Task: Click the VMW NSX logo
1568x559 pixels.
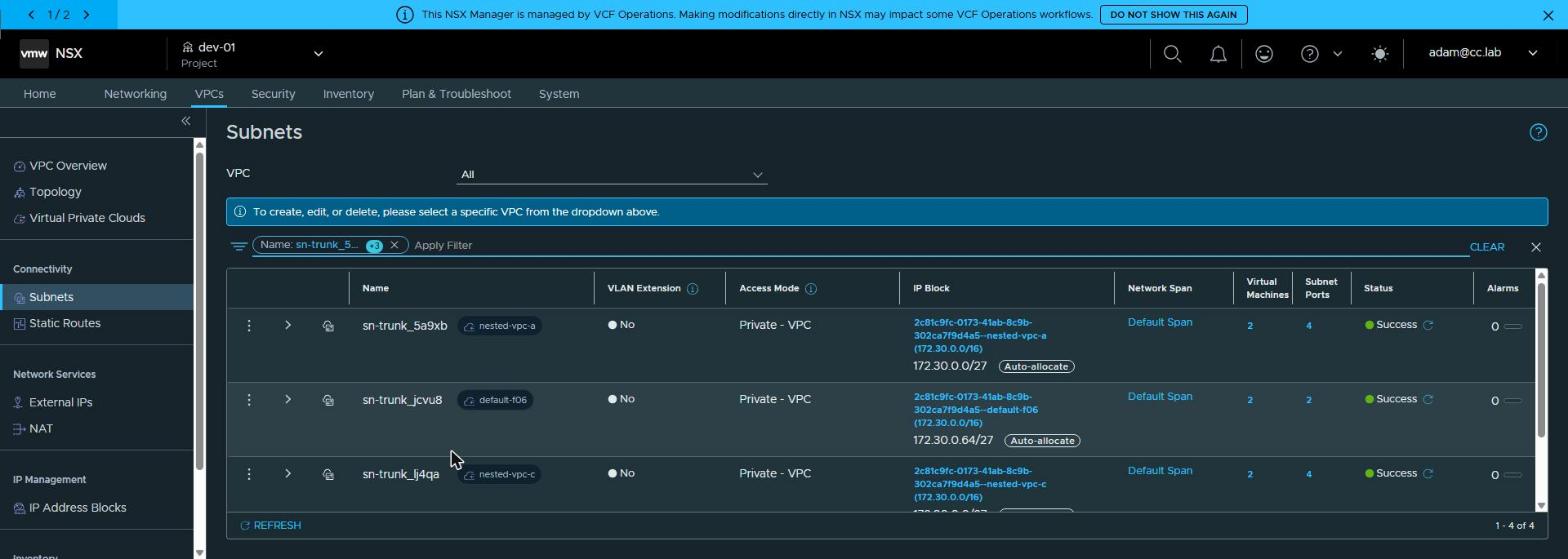Action: (x=51, y=54)
